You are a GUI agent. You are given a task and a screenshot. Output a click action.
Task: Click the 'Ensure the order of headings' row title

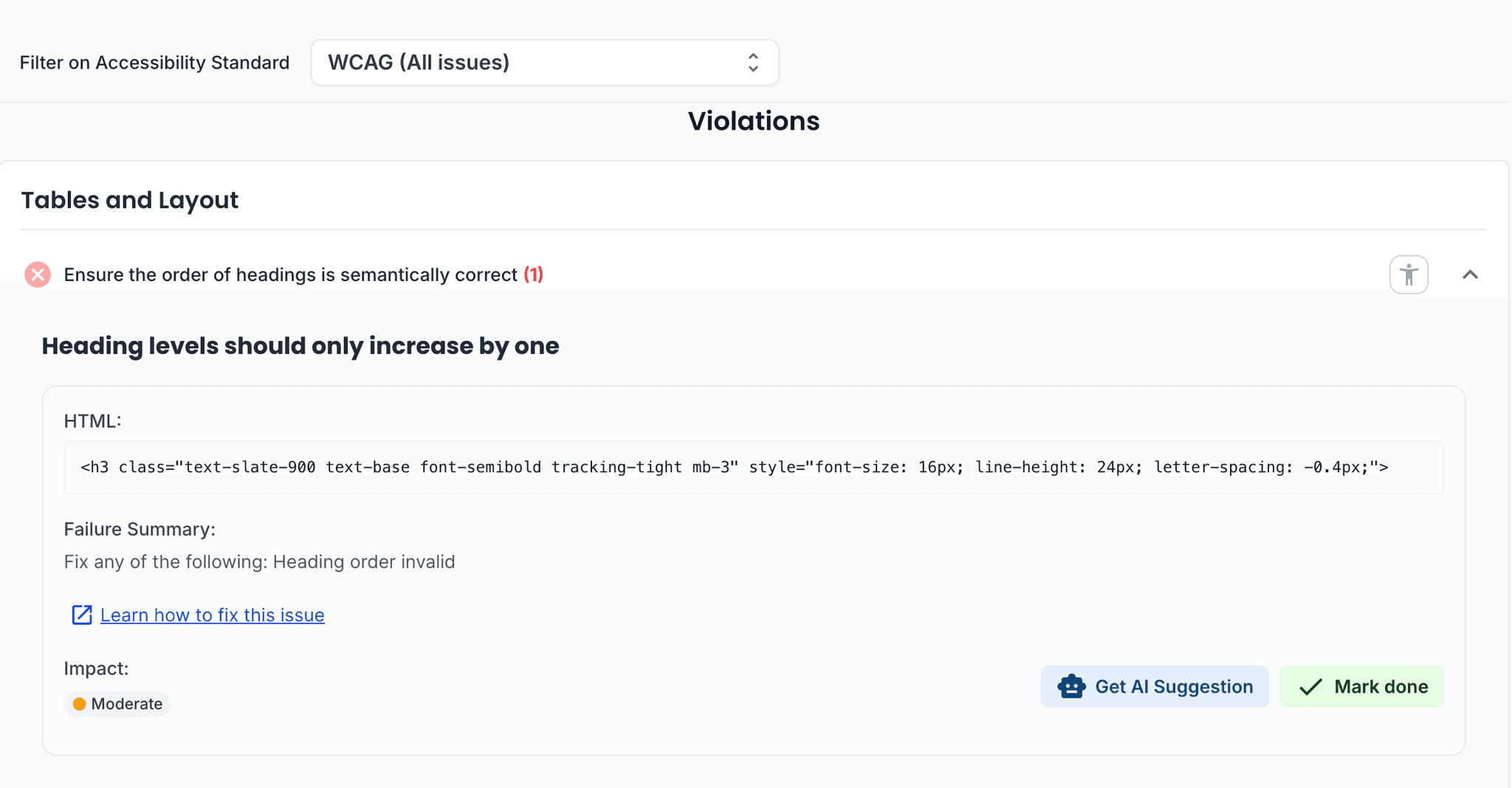tap(290, 274)
